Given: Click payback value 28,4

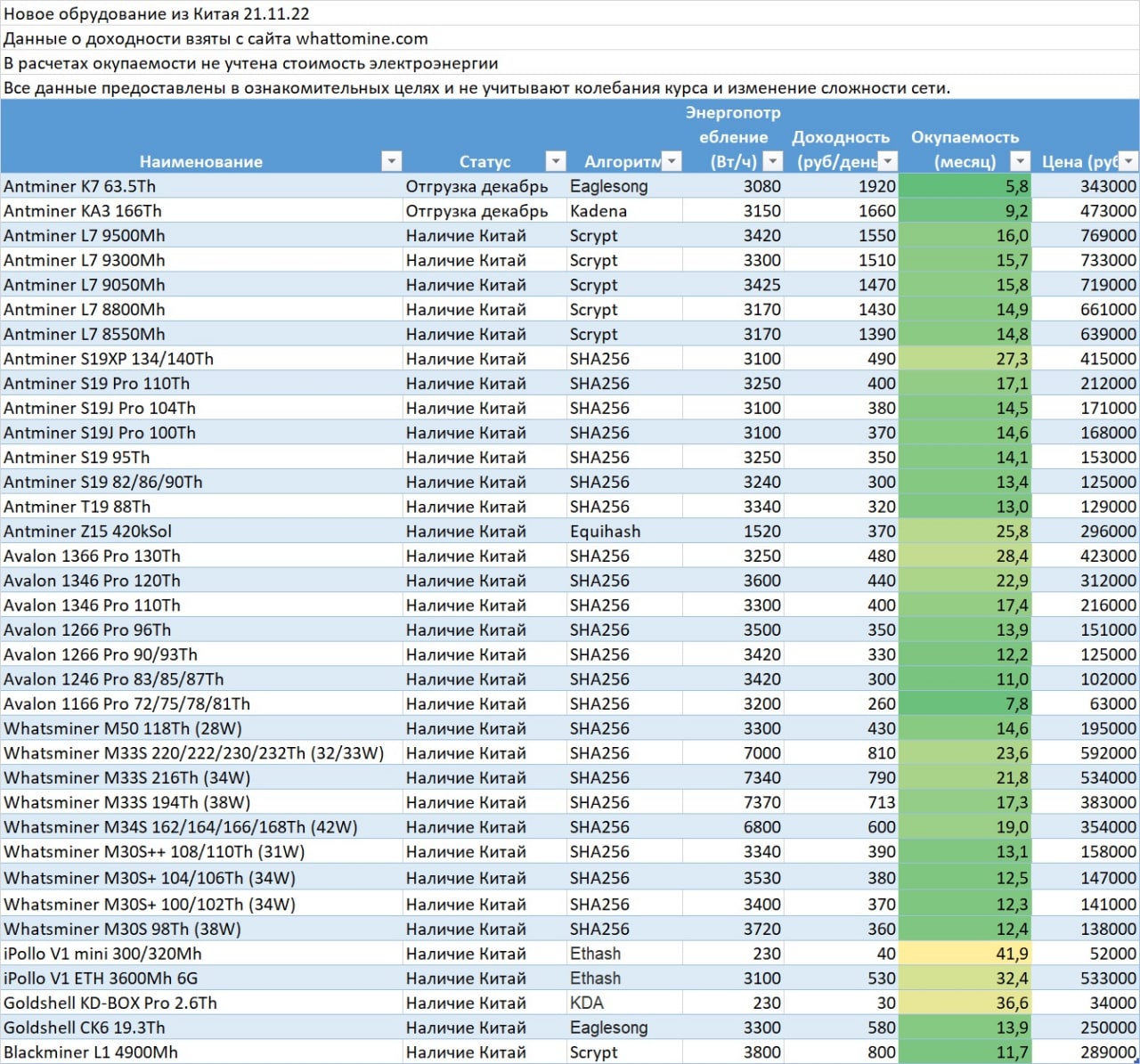Looking at the screenshot, I should (x=965, y=556).
